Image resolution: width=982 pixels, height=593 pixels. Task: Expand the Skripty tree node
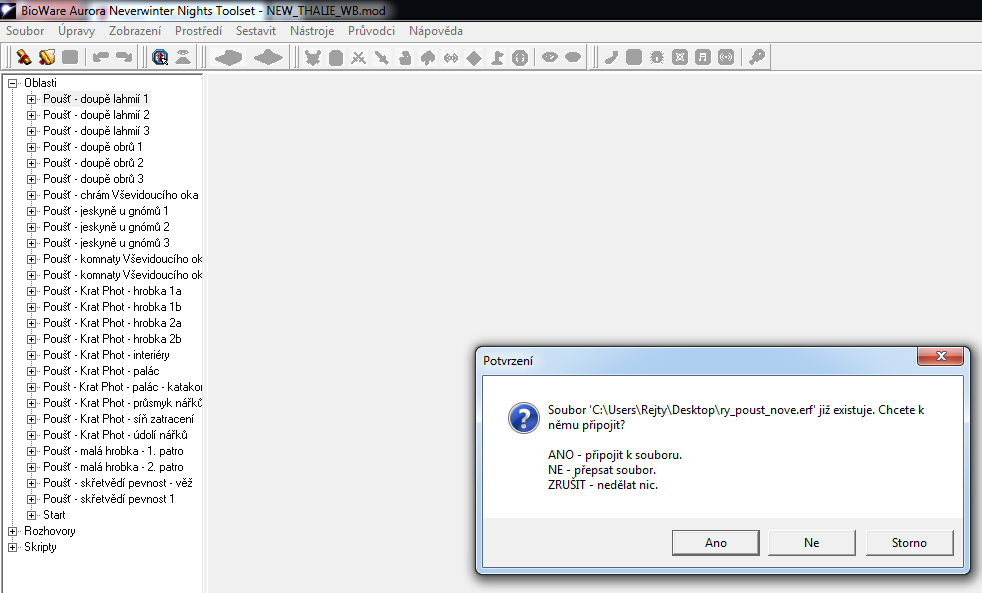pyautogui.click(x=13, y=547)
